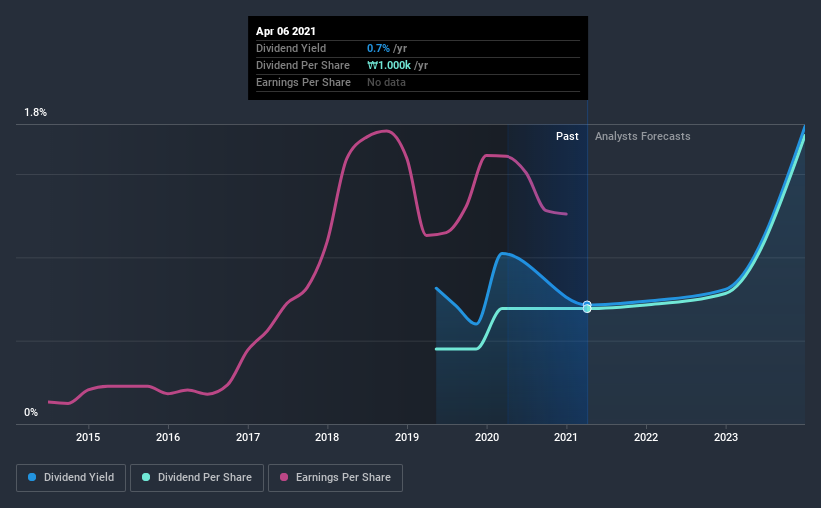The image size is (821, 508).
Task: Click the Past region label
Action: 567,136
